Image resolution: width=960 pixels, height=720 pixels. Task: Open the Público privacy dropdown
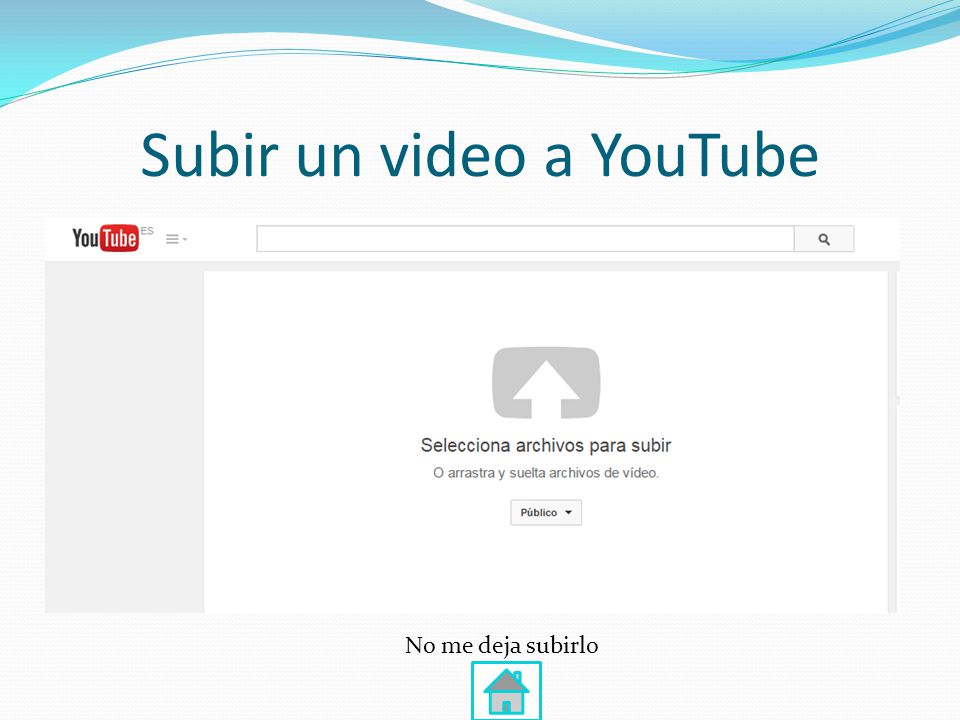click(546, 512)
